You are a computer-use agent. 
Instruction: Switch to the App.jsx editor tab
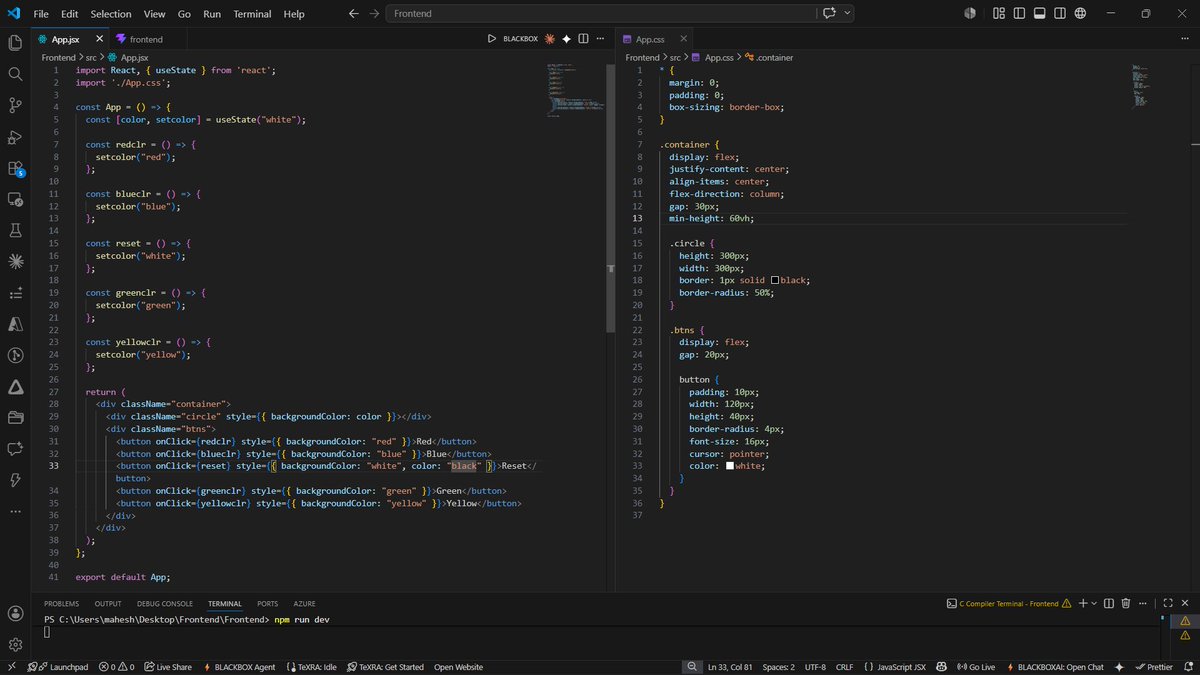pyautogui.click(x=65, y=39)
